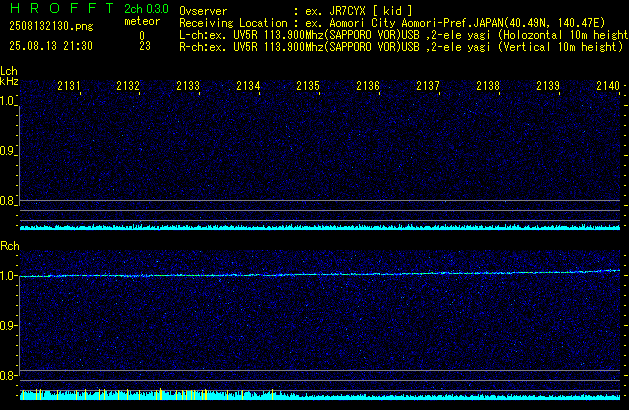Click the 2131 time marker

[x=69, y=85]
